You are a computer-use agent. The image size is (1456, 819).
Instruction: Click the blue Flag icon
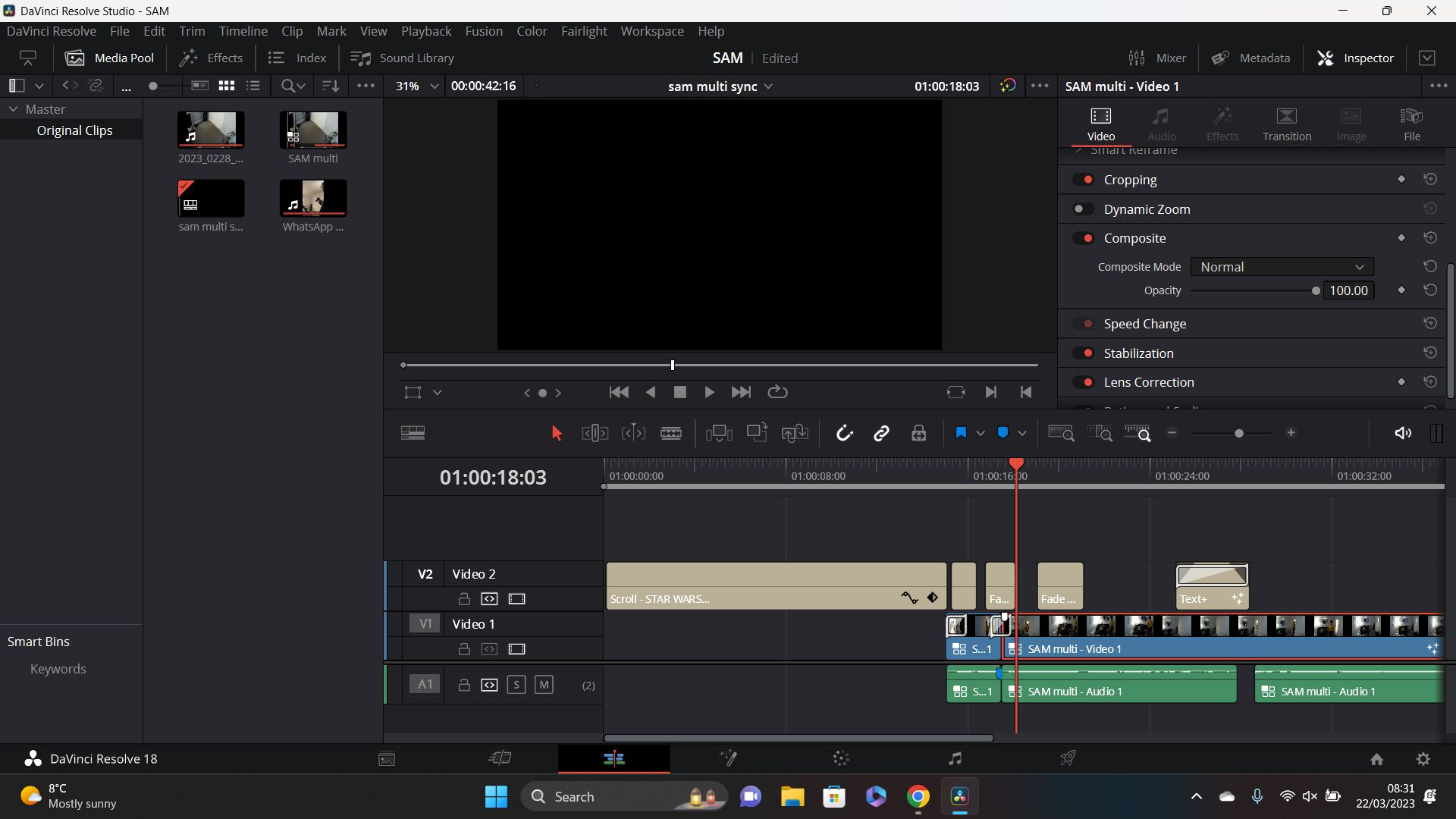pos(961,432)
